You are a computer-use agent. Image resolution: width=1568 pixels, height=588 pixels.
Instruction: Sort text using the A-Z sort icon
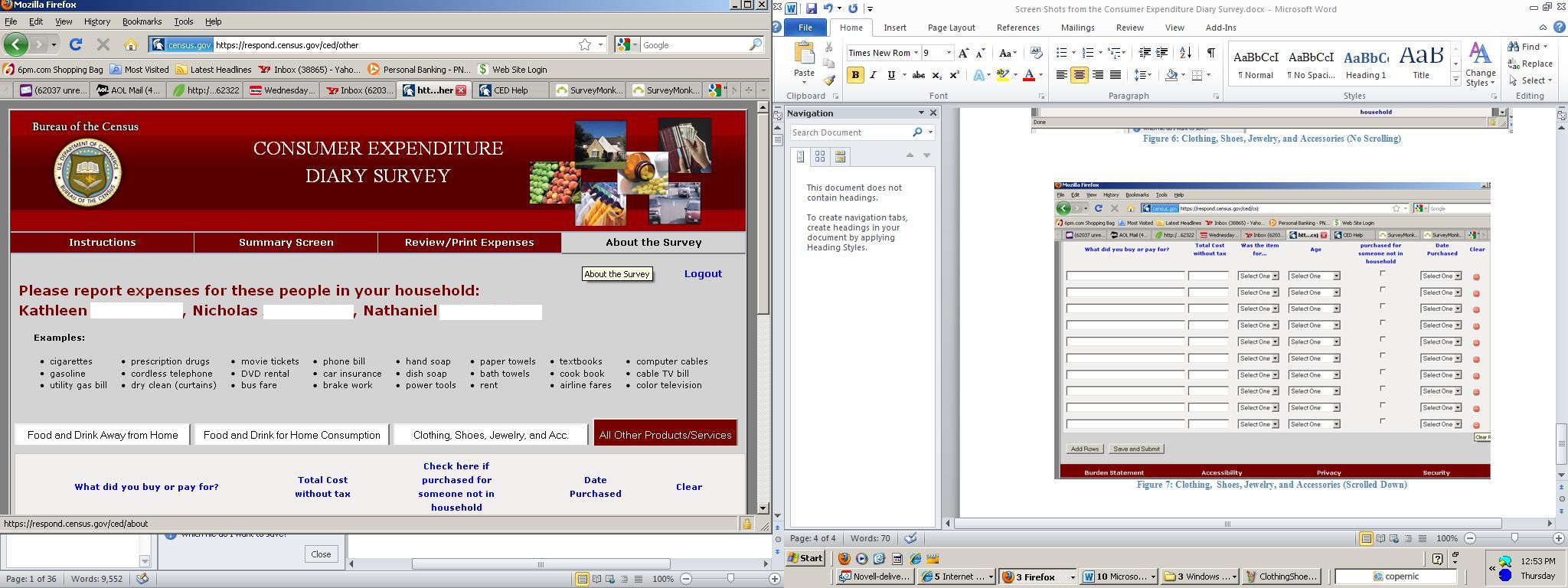[1185, 53]
